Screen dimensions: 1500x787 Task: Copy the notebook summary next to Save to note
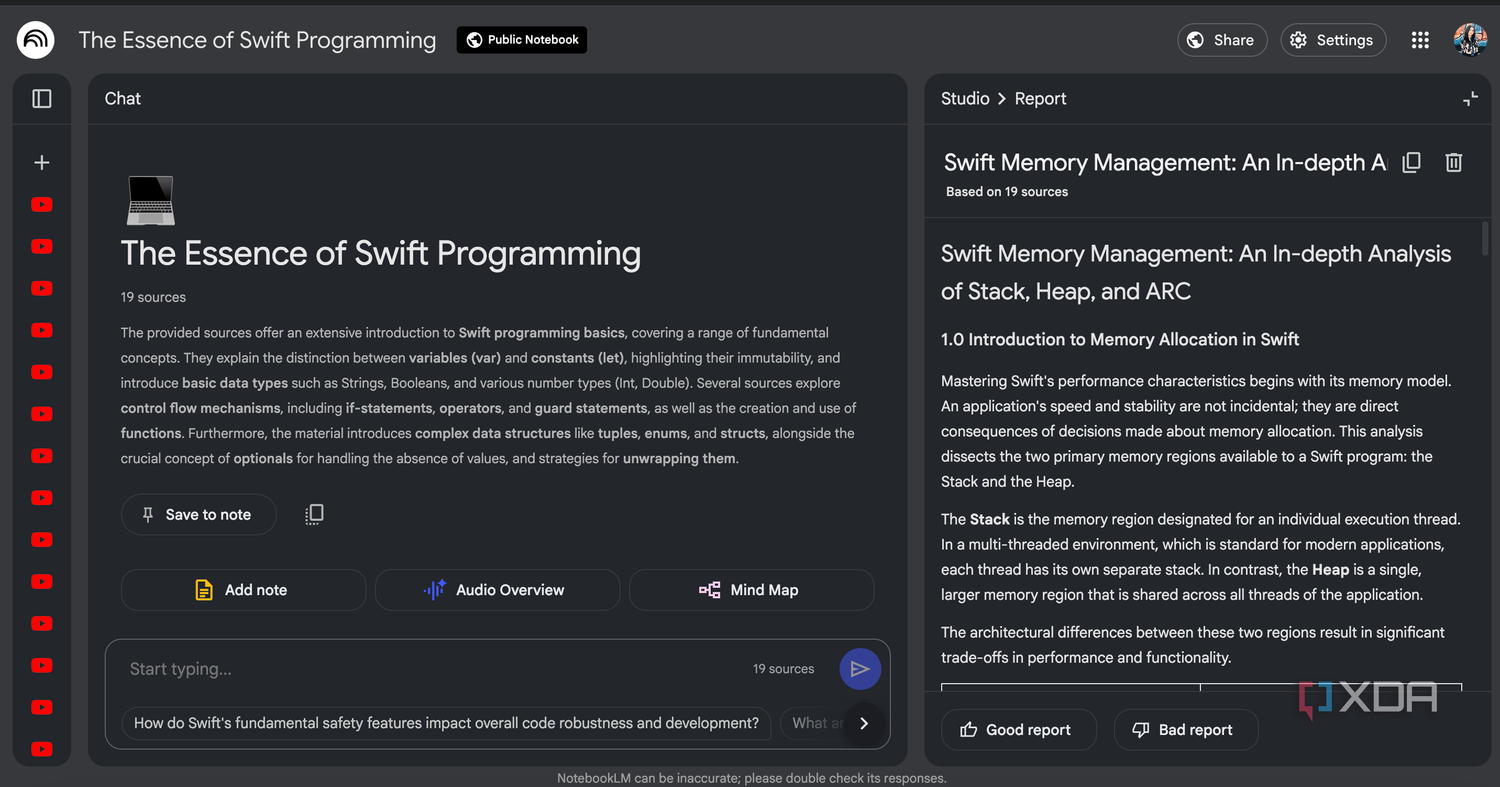pyautogui.click(x=314, y=514)
